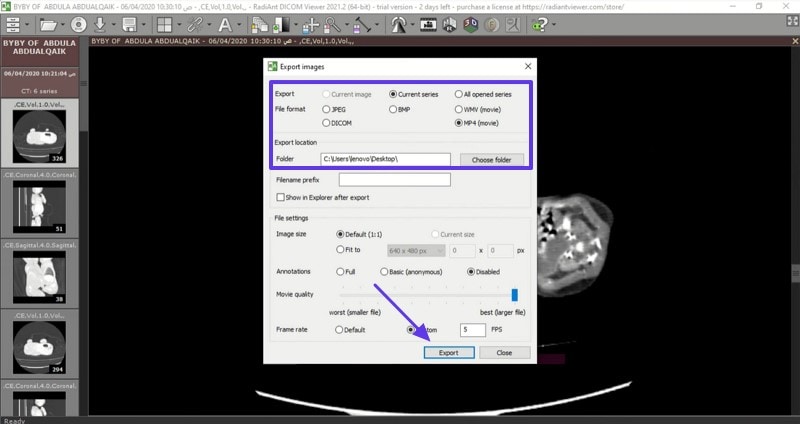
Task: Expand the measurement tools dropdown arrow
Action: [x=377, y=24]
